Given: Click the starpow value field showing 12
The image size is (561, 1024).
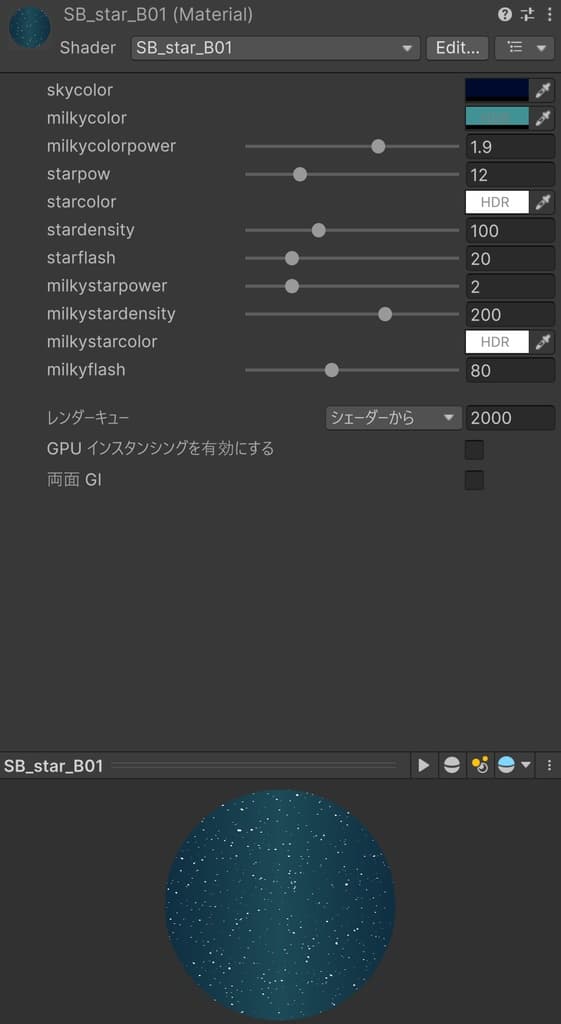Looking at the screenshot, I should tap(511, 175).
